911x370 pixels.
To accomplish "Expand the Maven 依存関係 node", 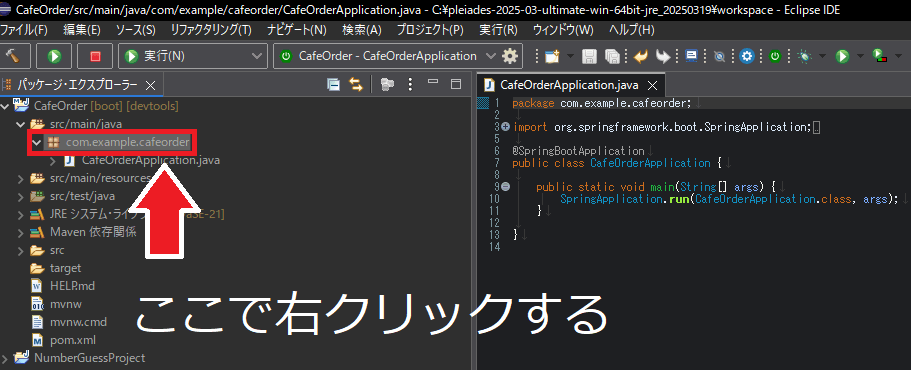I will coord(21,232).
